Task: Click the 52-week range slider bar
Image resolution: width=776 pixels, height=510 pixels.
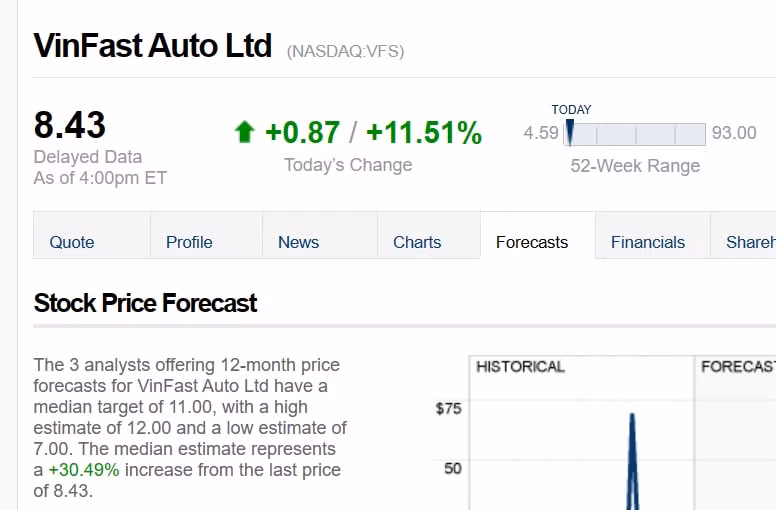Action: click(x=634, y=135)
